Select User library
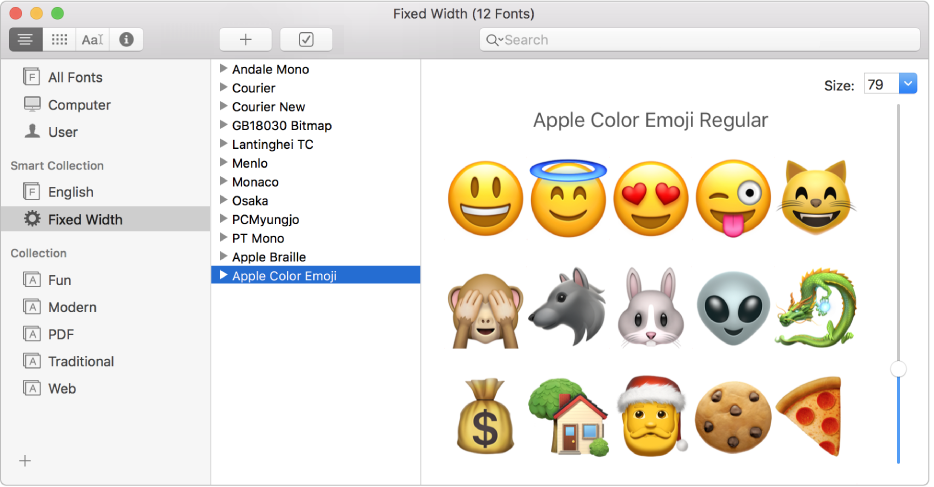Image resolution: width=934 pixels, height=487 pixels. point(63,132)
